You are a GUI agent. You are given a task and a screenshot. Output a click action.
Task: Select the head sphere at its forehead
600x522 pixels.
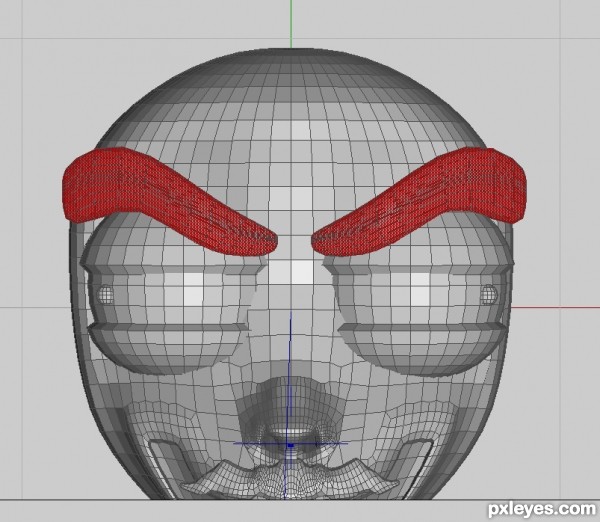coord(291,153)
